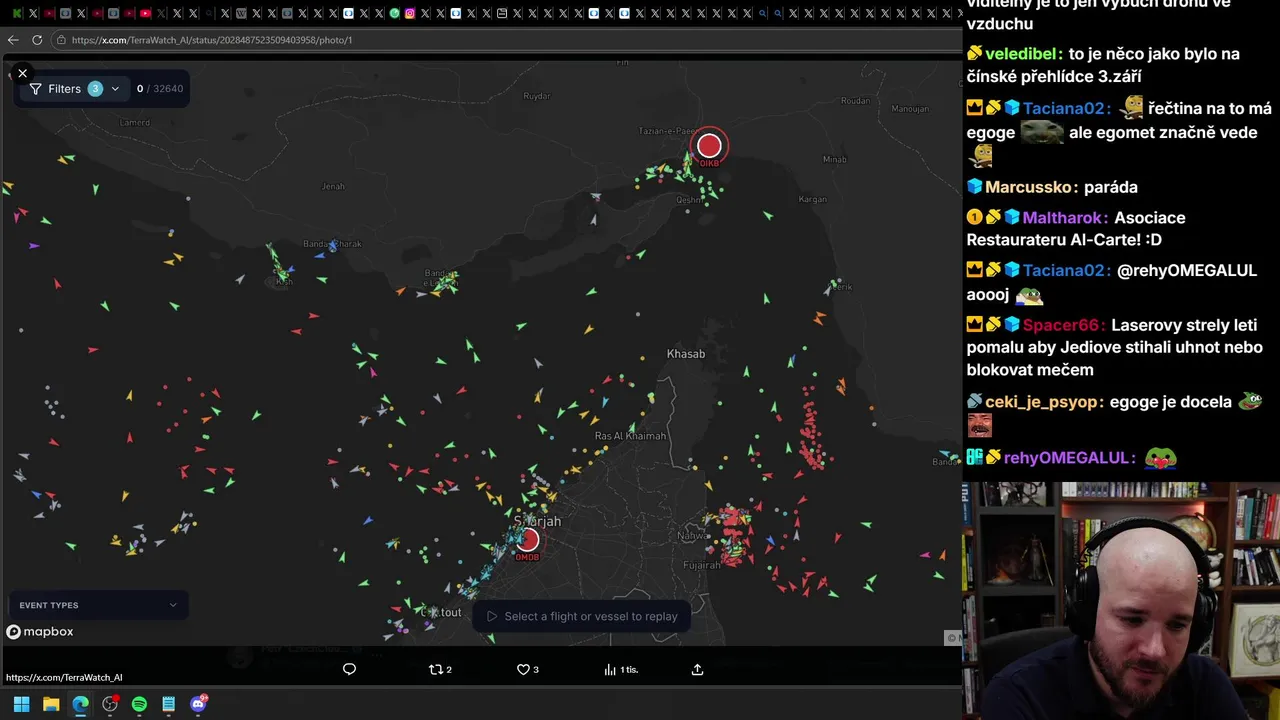
Task: Click the replay bar for flights or vessels
Action: (x=581, y=616)
